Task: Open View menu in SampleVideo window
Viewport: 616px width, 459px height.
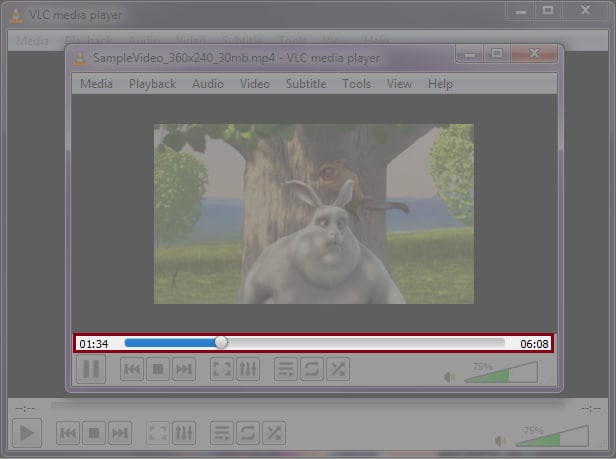Action: click(x=399, y=84)
